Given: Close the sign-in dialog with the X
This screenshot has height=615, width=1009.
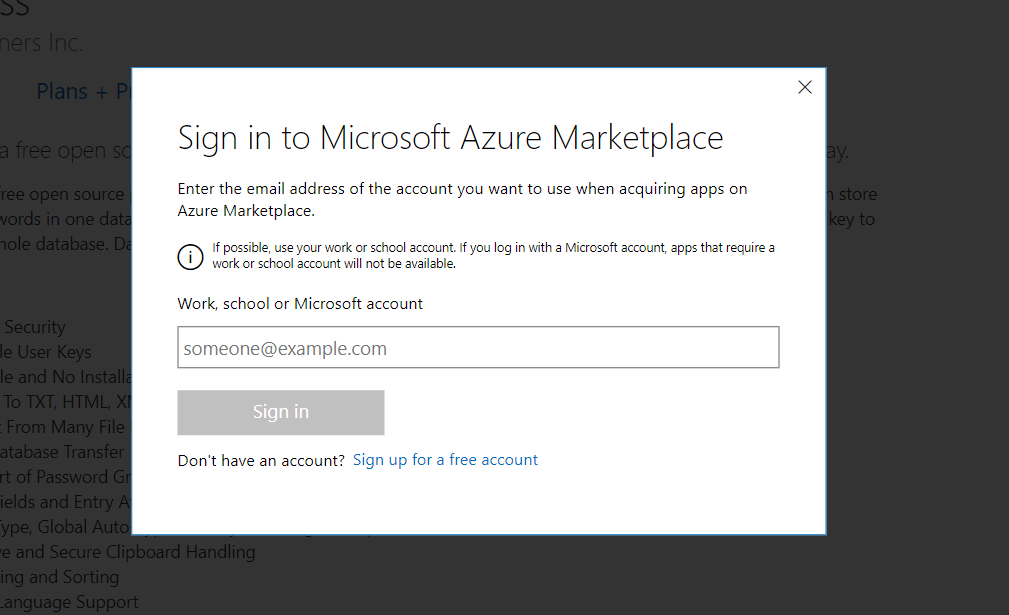Looking at the screenshot, I should pos(804,87).
